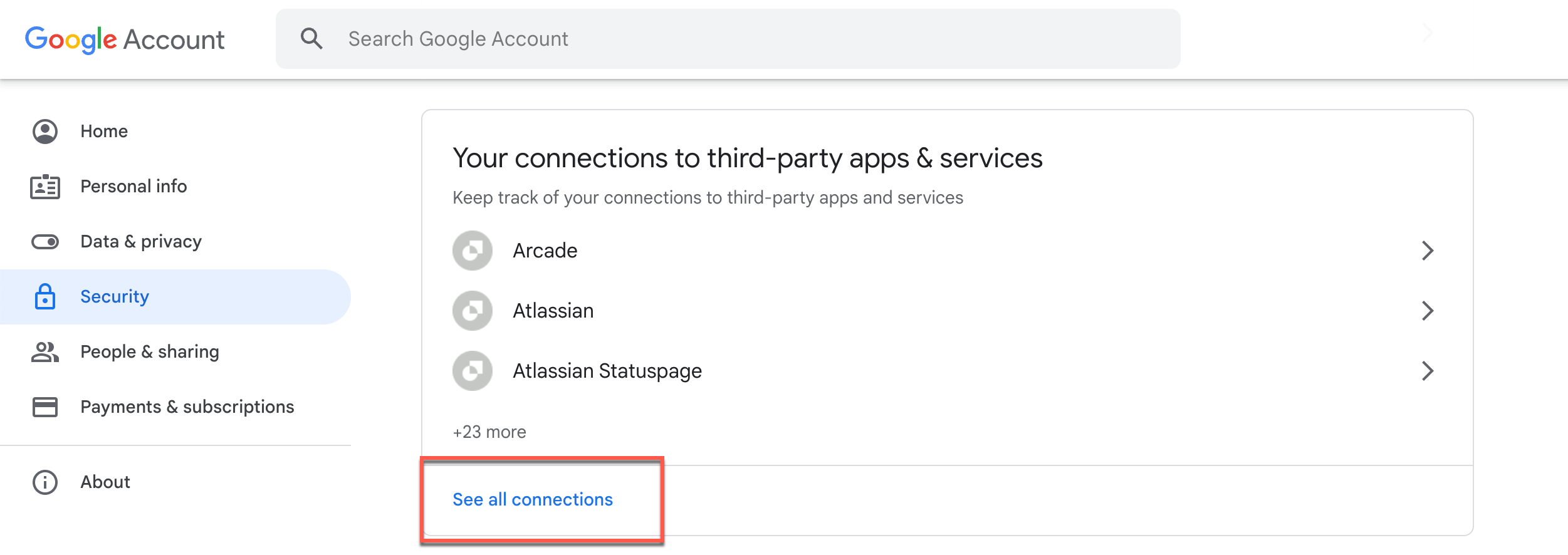Open the Atlassian Statuspage connection
The height and width of the screenshot is (555, 1568).
click(x=947, y=371)
